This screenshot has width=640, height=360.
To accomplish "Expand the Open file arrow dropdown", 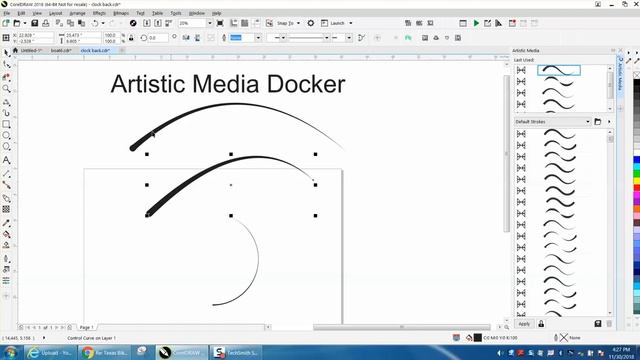I will 24,23.
